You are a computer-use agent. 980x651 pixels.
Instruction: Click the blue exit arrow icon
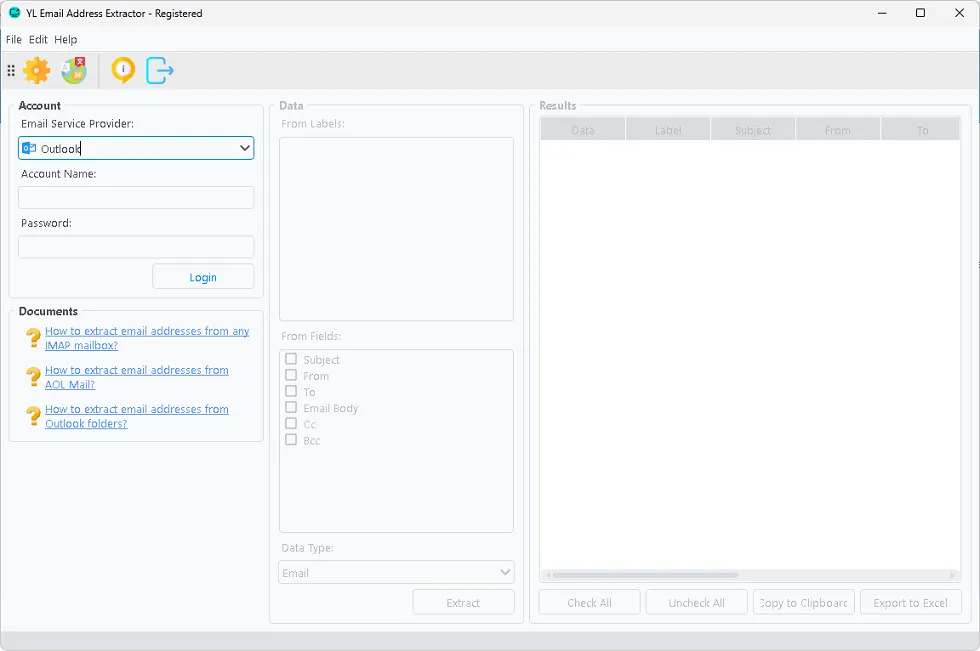point(160,70)
